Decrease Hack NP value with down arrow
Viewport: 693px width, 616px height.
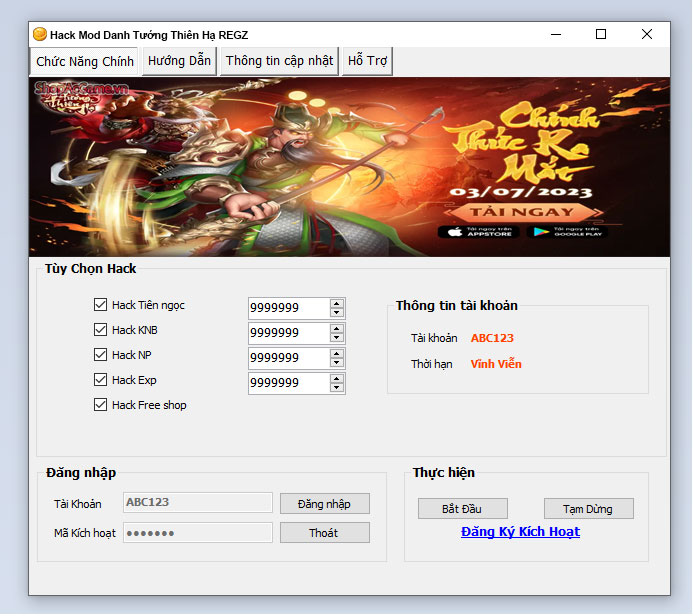tap(336, 363)
